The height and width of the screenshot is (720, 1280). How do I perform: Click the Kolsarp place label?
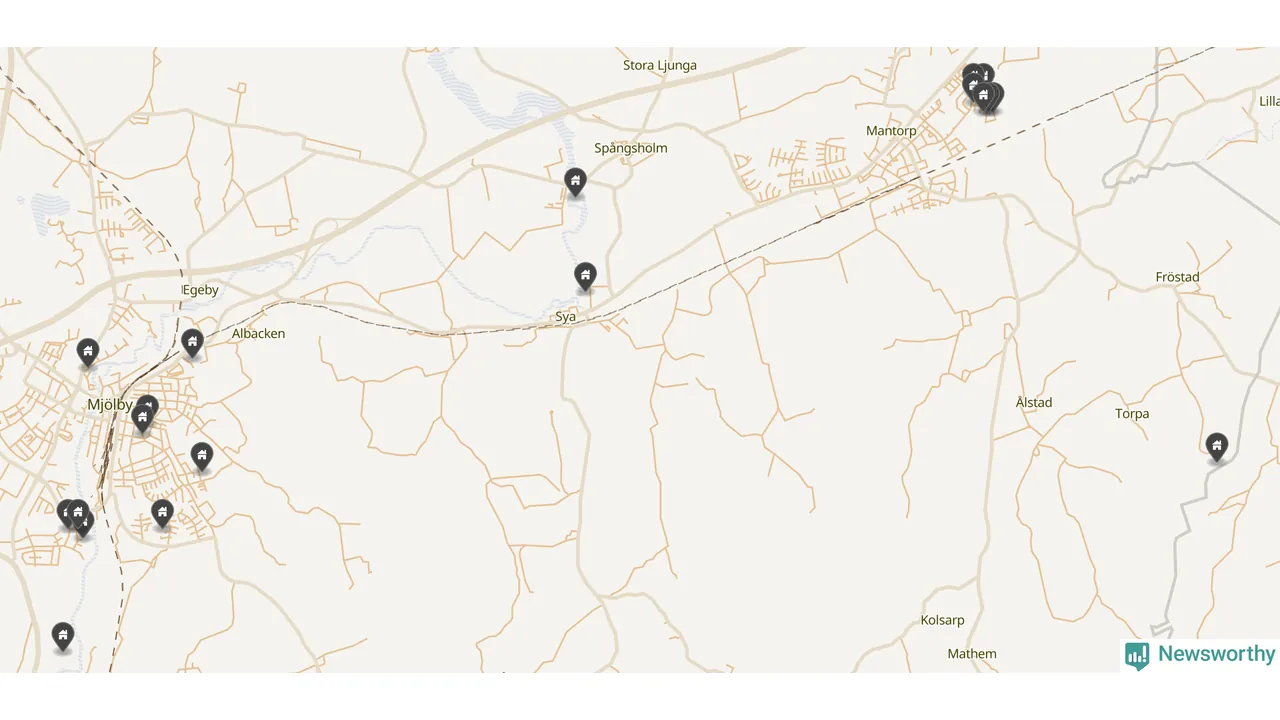pyautogui.click(x=942, y=620)
